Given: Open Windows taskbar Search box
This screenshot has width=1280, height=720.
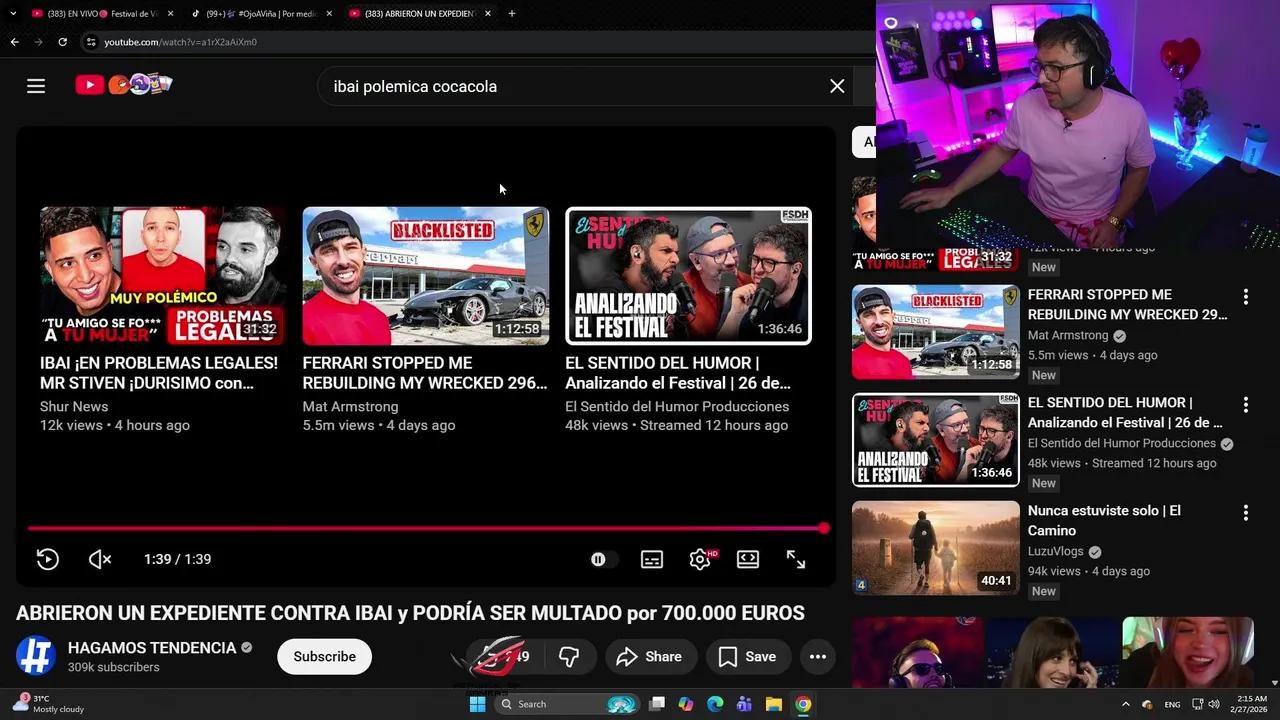Looking at the screenshot, I should coord(568,704).
